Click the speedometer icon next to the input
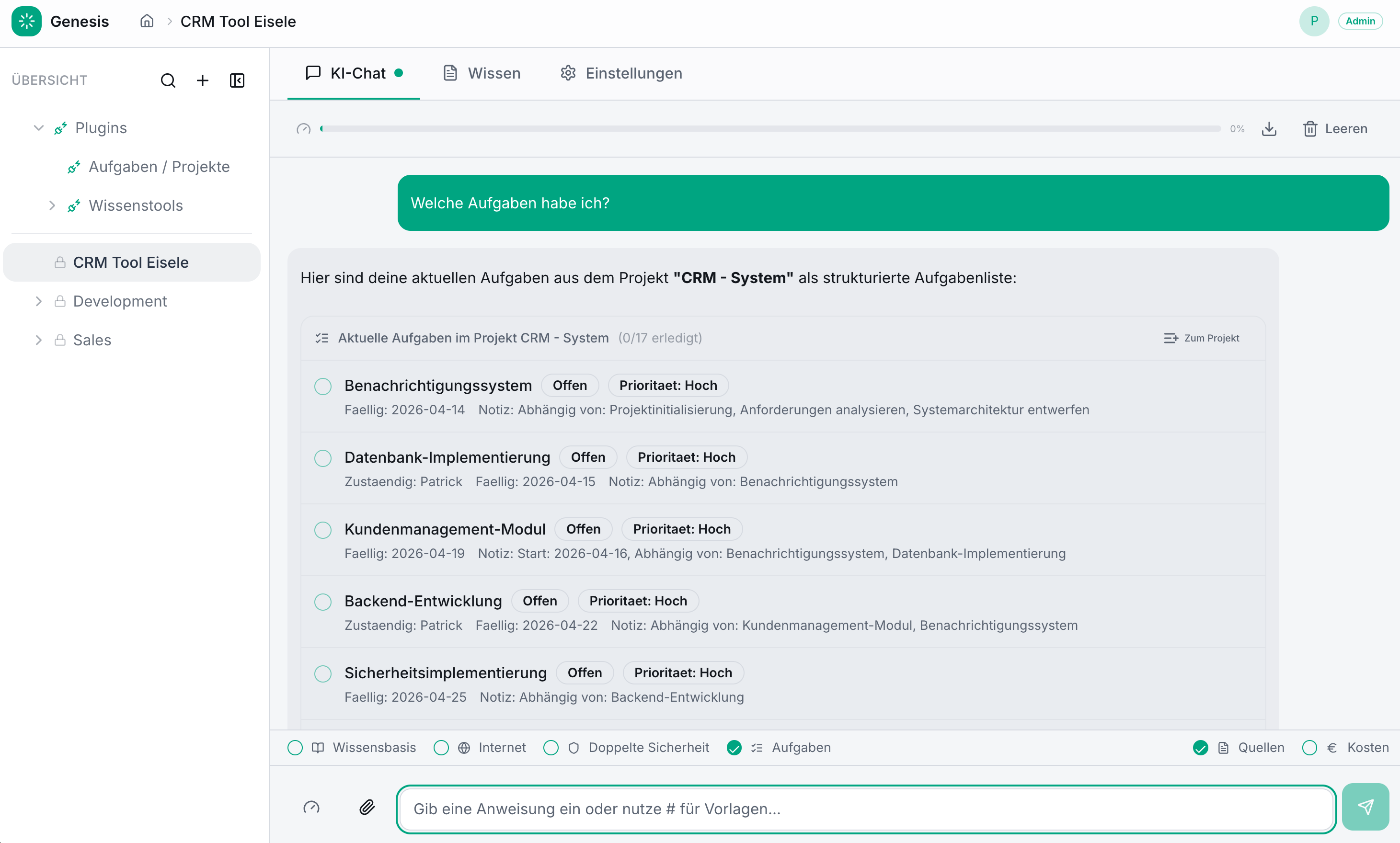The width and height of the screenshot is (1400, 843). [312, 807]
